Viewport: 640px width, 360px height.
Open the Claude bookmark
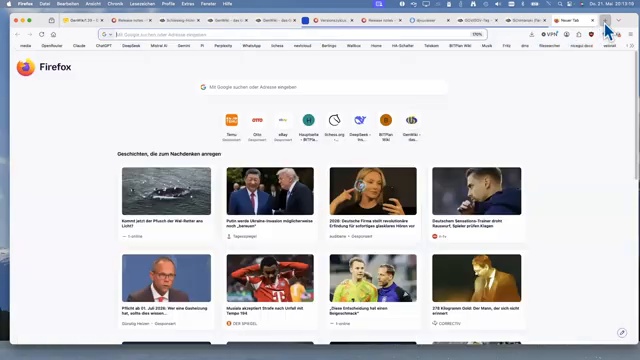pyautogui.click(x=79, y=46)
